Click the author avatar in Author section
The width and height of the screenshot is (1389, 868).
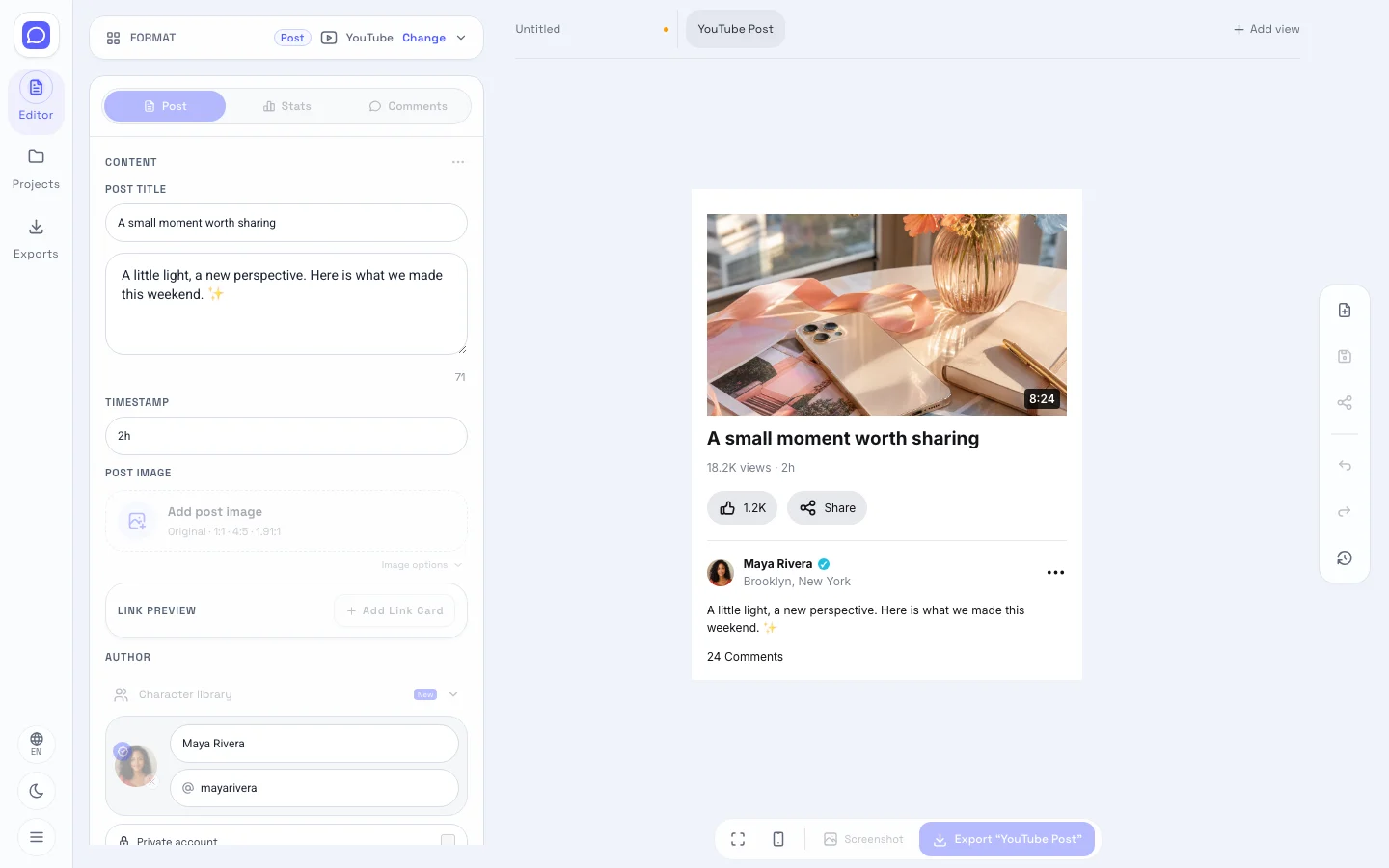136,766
